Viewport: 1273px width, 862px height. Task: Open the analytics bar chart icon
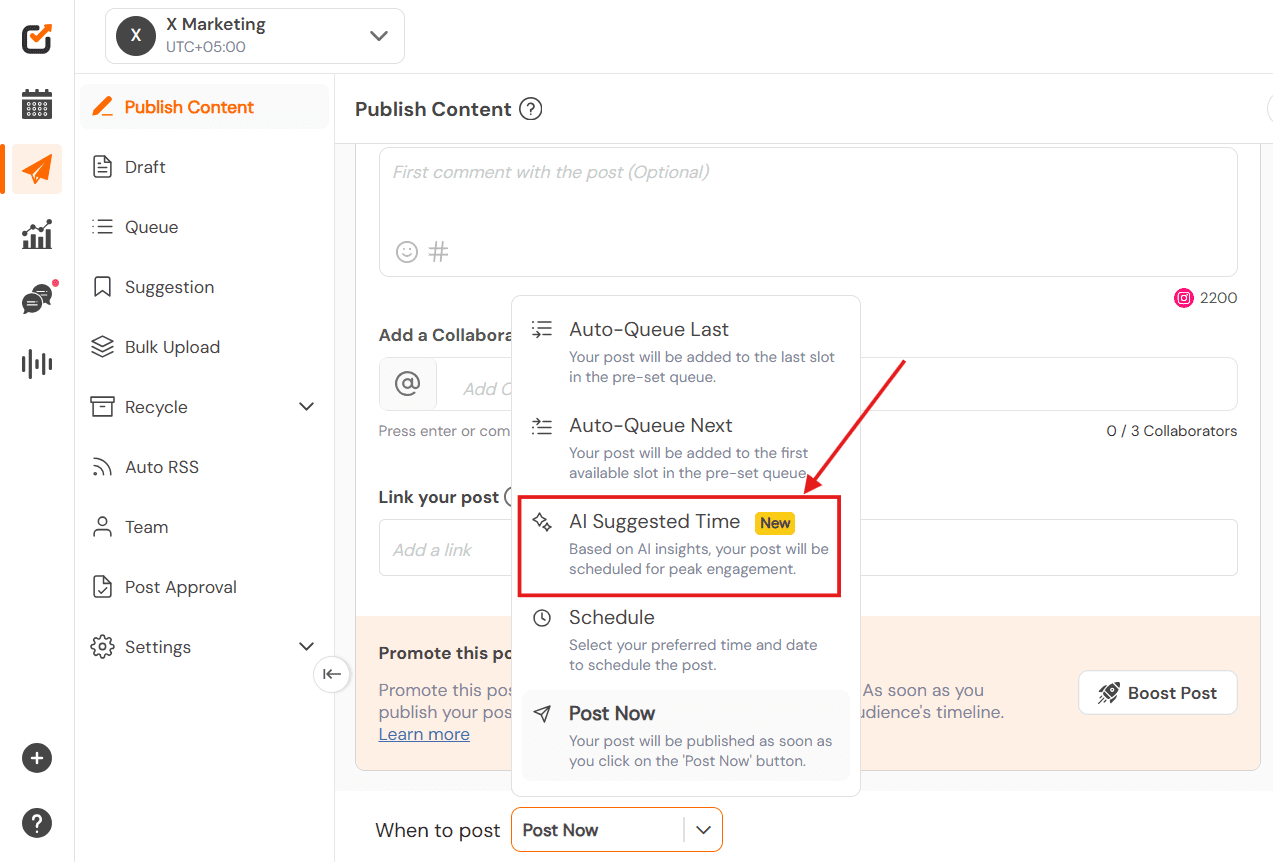click(x=37, y=235)
